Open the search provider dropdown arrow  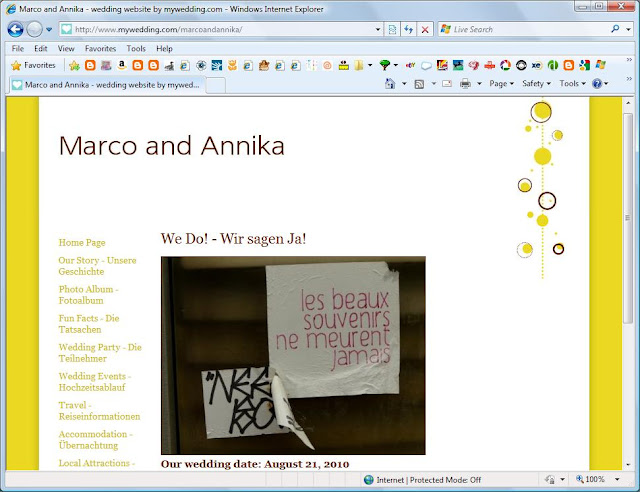point(629,29)
